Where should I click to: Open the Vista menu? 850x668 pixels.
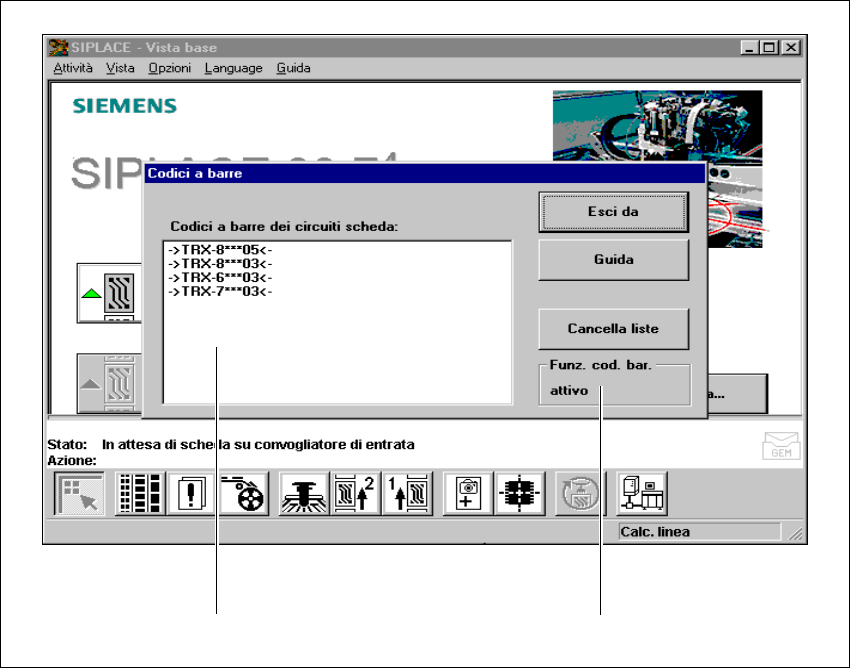120,68
